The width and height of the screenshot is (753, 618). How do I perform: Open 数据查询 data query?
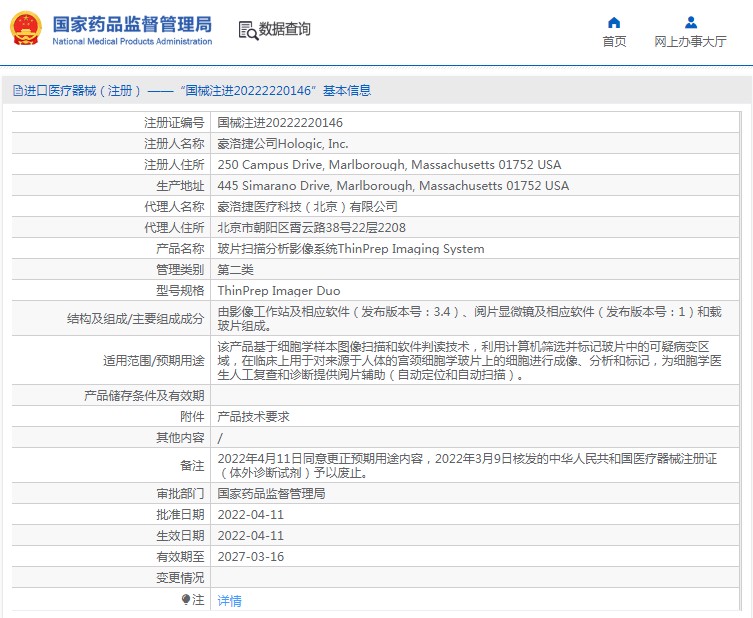[284, 29]
